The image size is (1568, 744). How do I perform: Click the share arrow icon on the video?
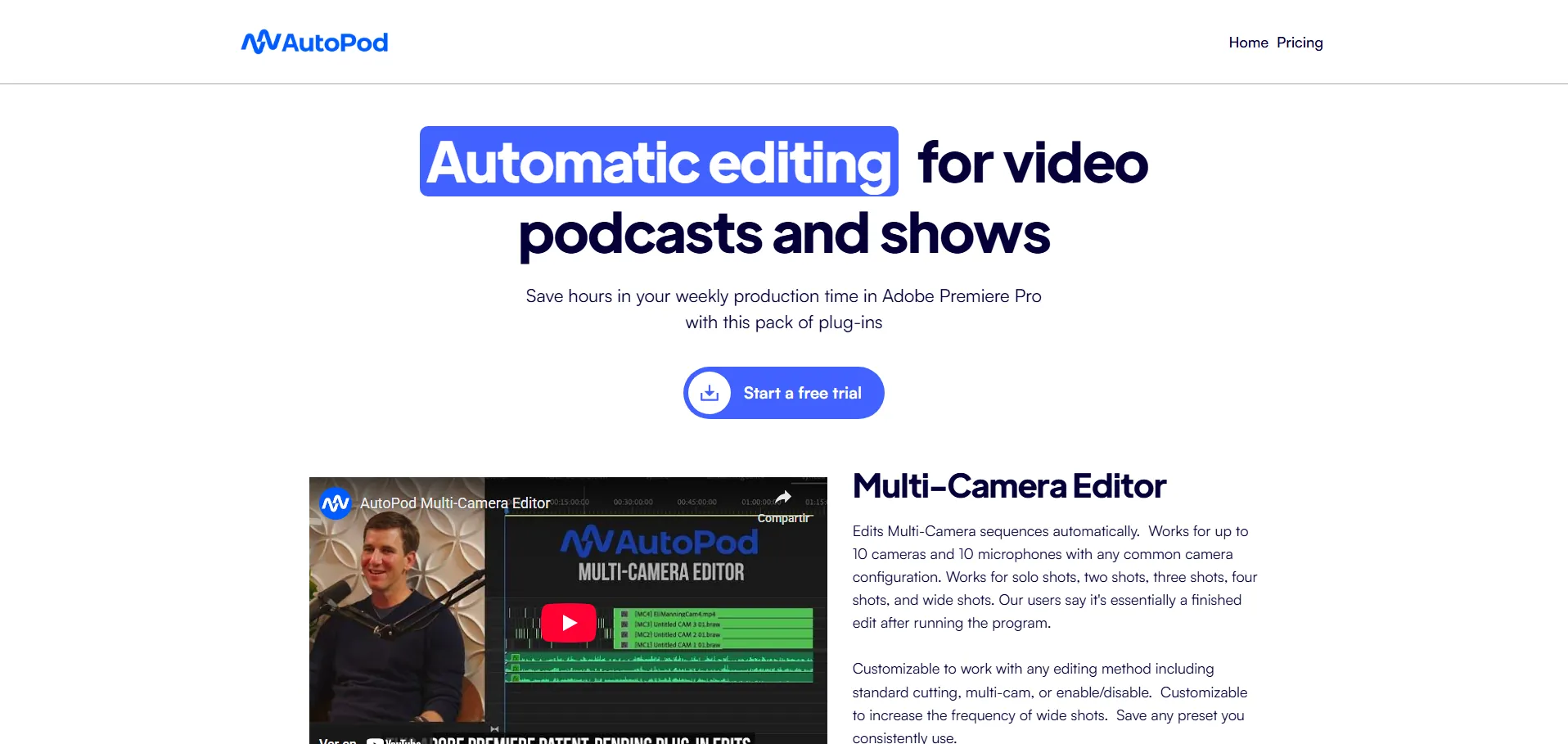click(x=783, y=498)
